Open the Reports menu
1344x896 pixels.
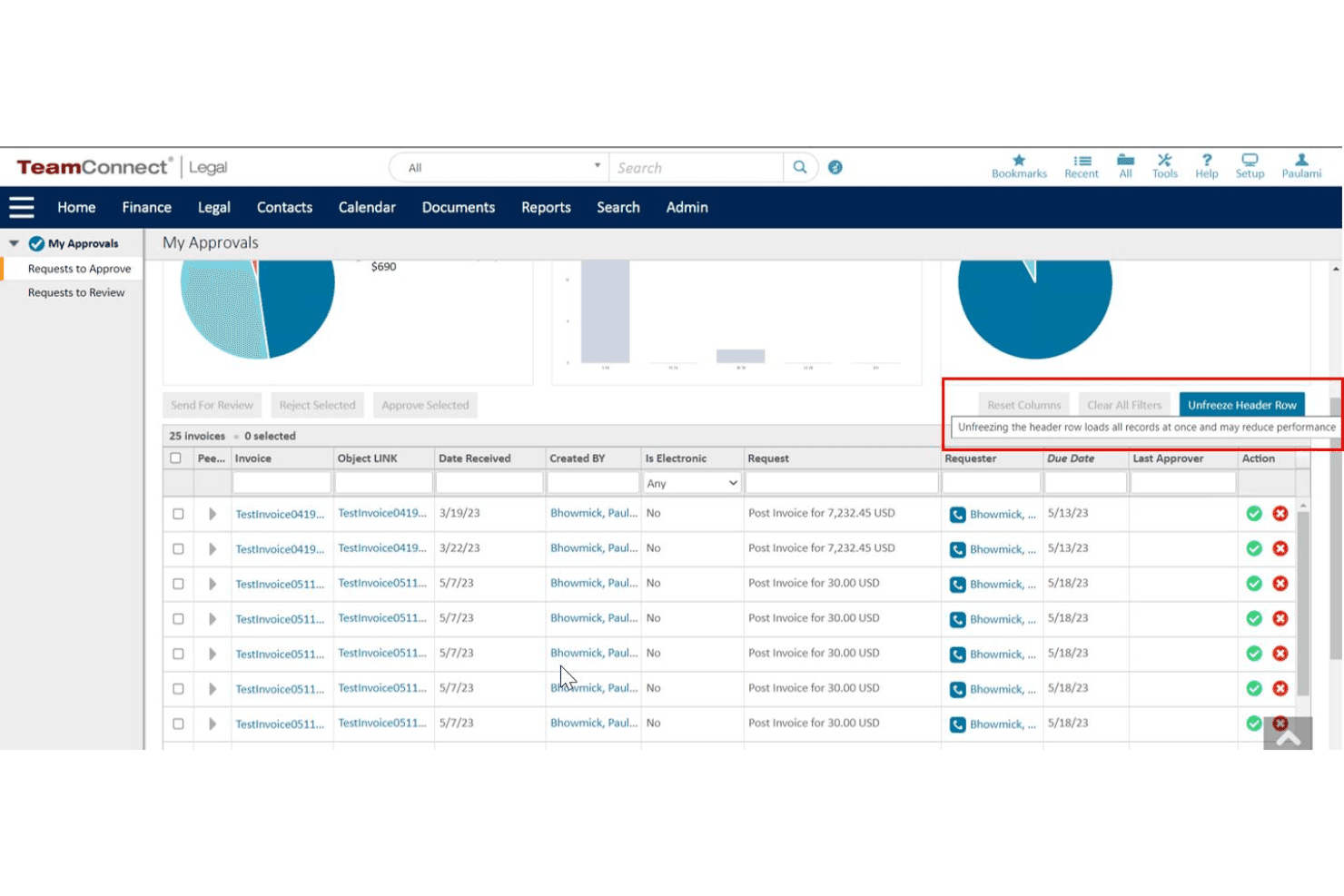click(x=546, y=208)
